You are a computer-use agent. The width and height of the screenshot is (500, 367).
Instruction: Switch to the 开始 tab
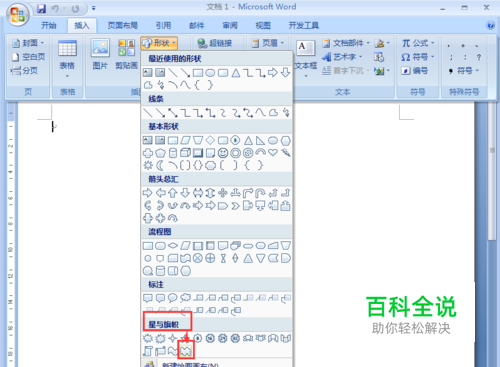49,25
